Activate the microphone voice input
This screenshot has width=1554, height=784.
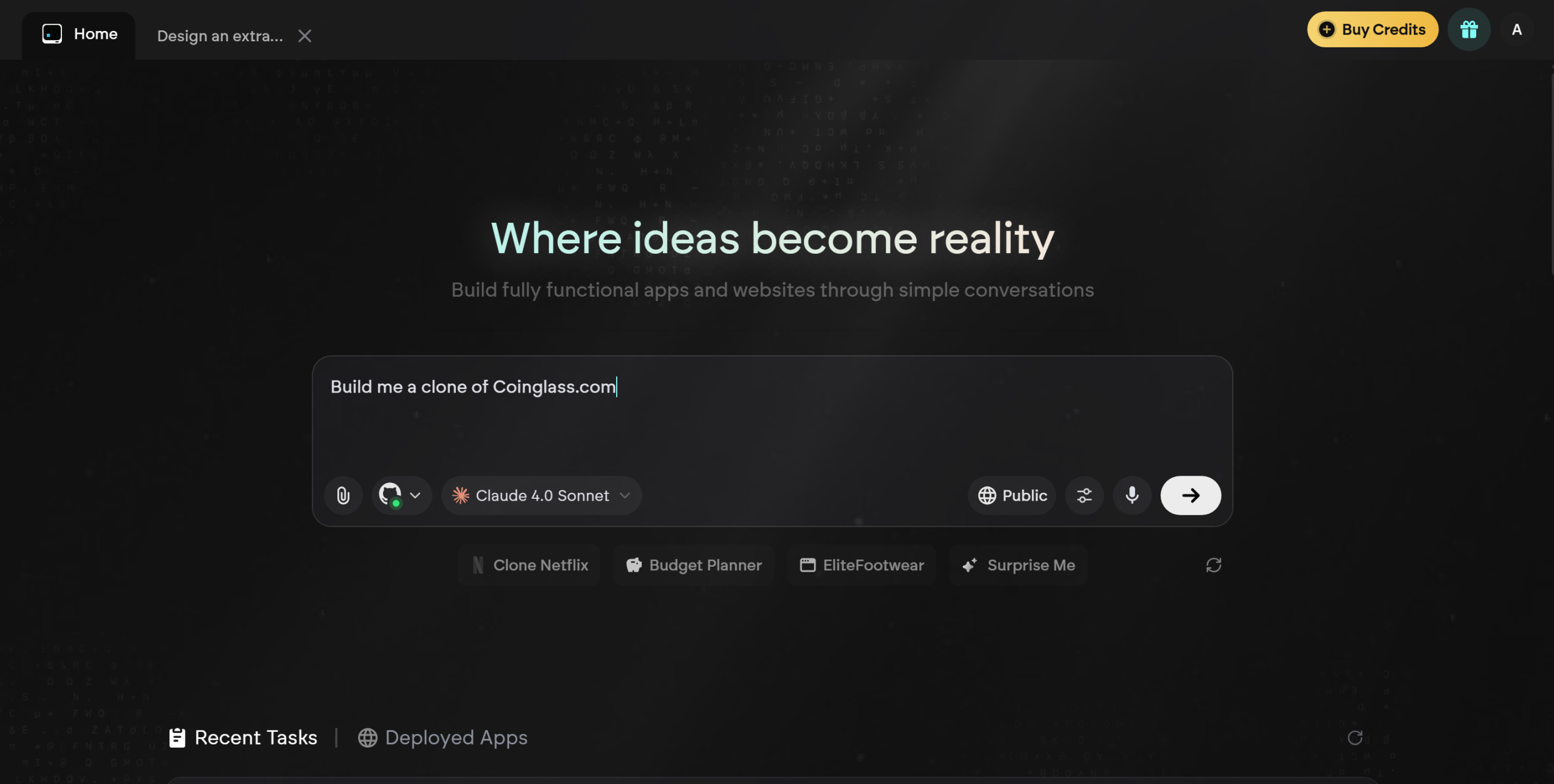click(x=1132, y=496)
